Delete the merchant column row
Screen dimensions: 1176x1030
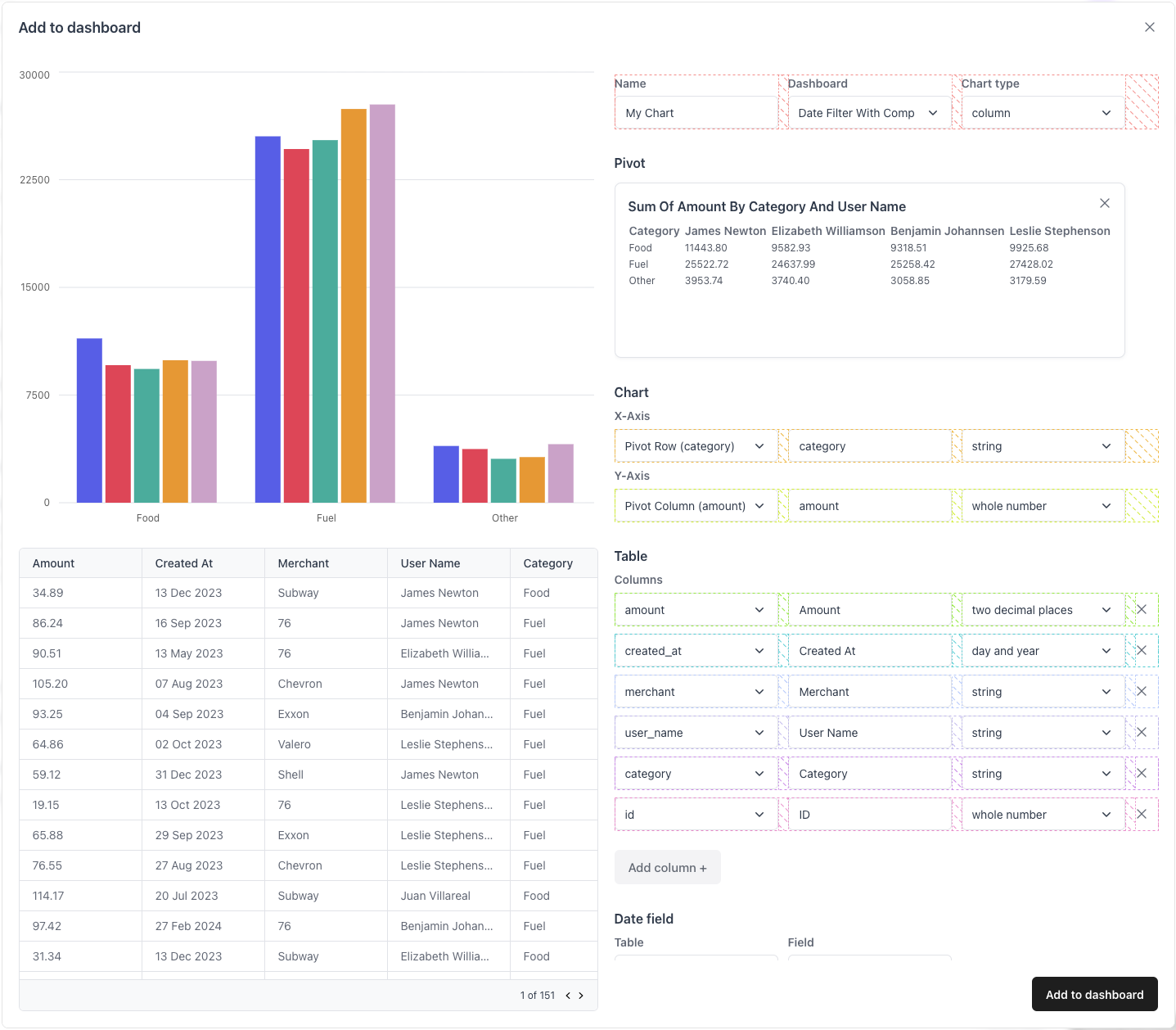[1142, 692]
